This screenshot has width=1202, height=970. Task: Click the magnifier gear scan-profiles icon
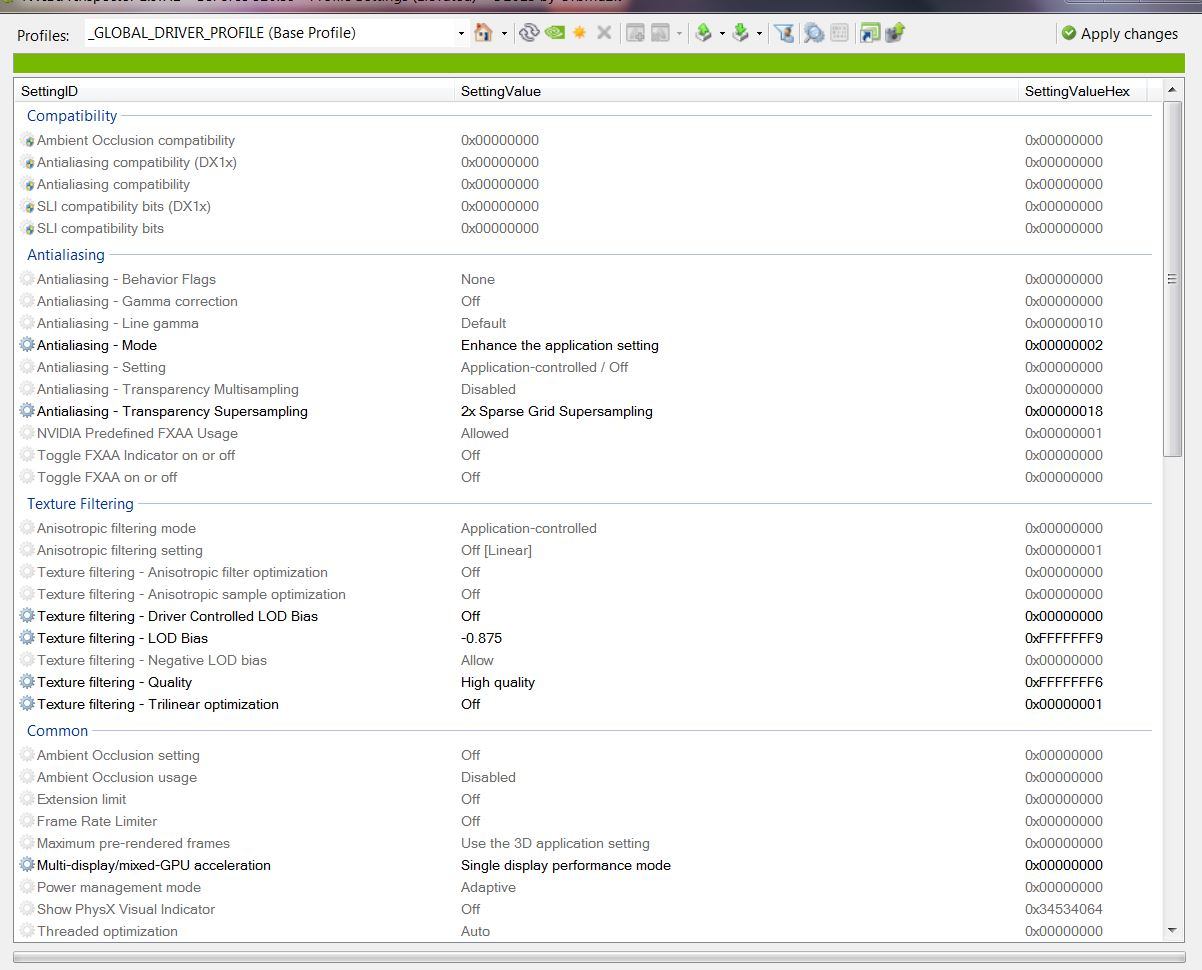[x=814, y=33]
